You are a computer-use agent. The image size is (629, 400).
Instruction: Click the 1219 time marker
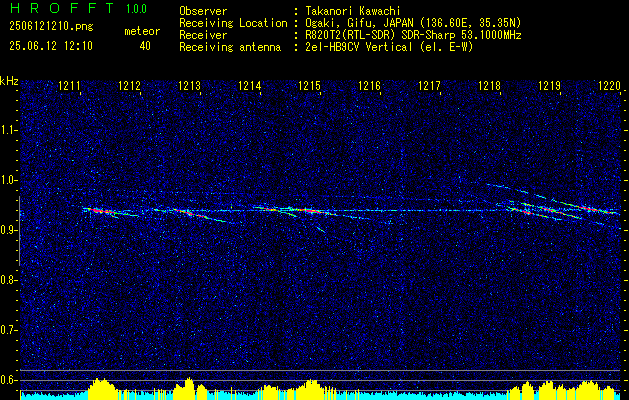pyautogui.click(x=550, y=85)
